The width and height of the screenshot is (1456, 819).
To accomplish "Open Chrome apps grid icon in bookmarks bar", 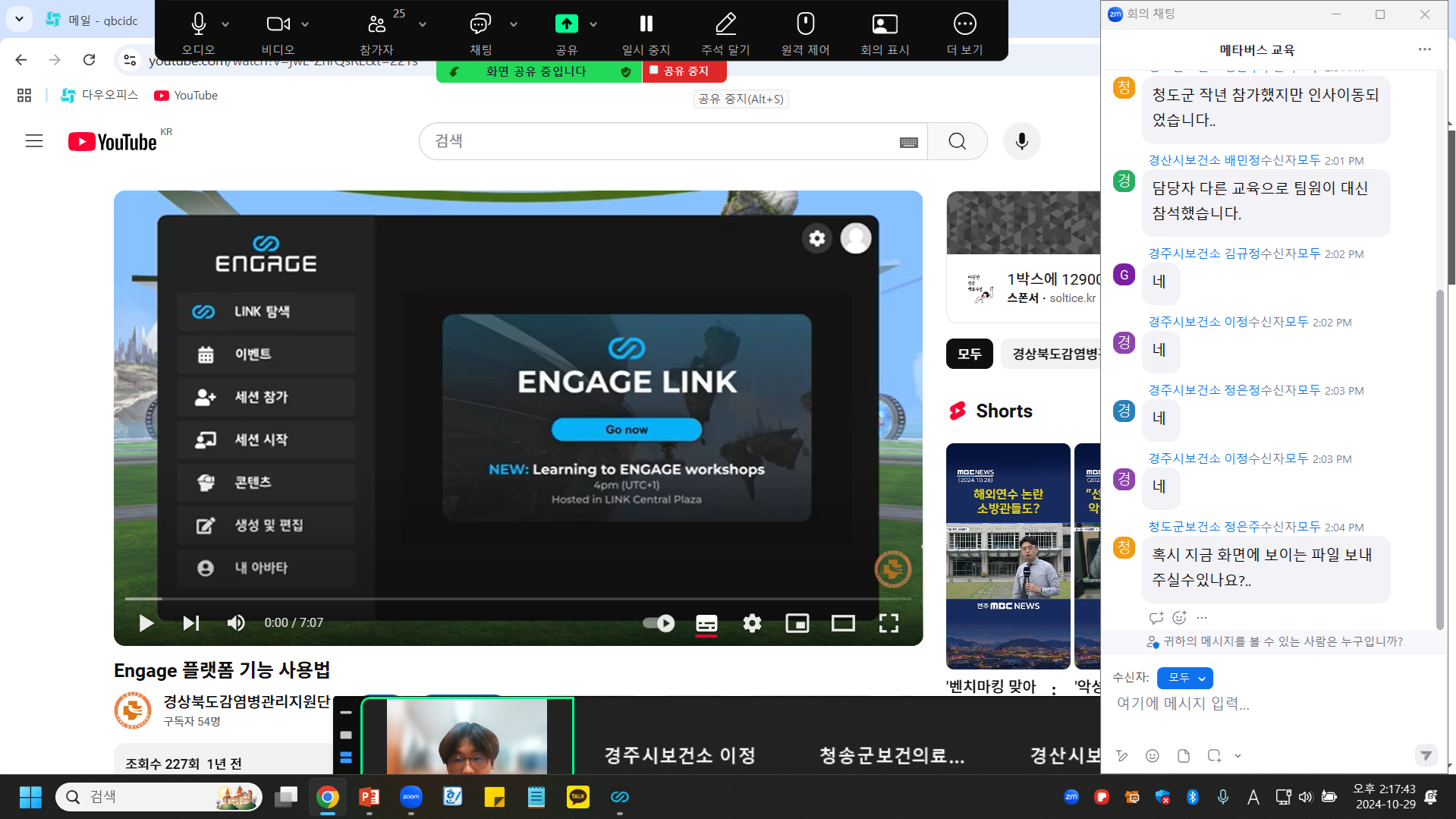I will (24, 95).
